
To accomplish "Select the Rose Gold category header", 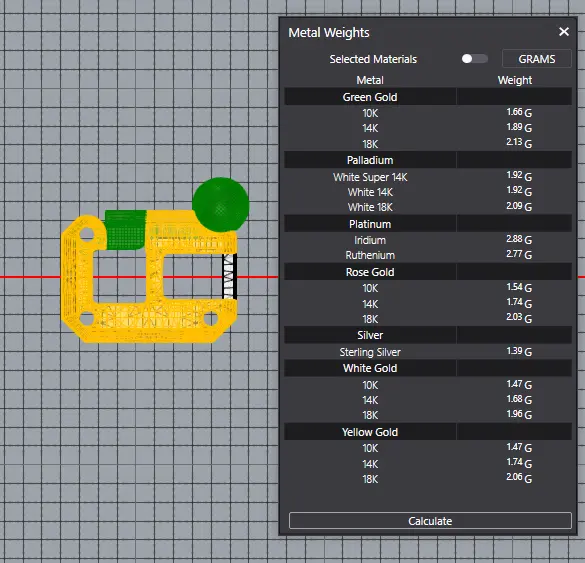I will 428,272.
